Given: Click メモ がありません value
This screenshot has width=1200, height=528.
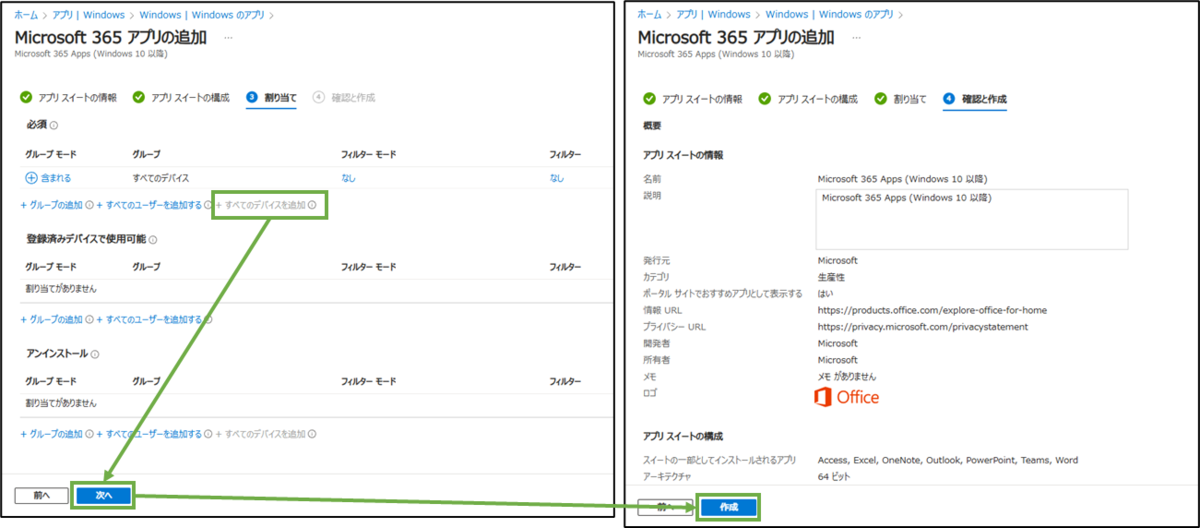Looking at the screenshot, I should pyautogui.click(x=847, y=376).
